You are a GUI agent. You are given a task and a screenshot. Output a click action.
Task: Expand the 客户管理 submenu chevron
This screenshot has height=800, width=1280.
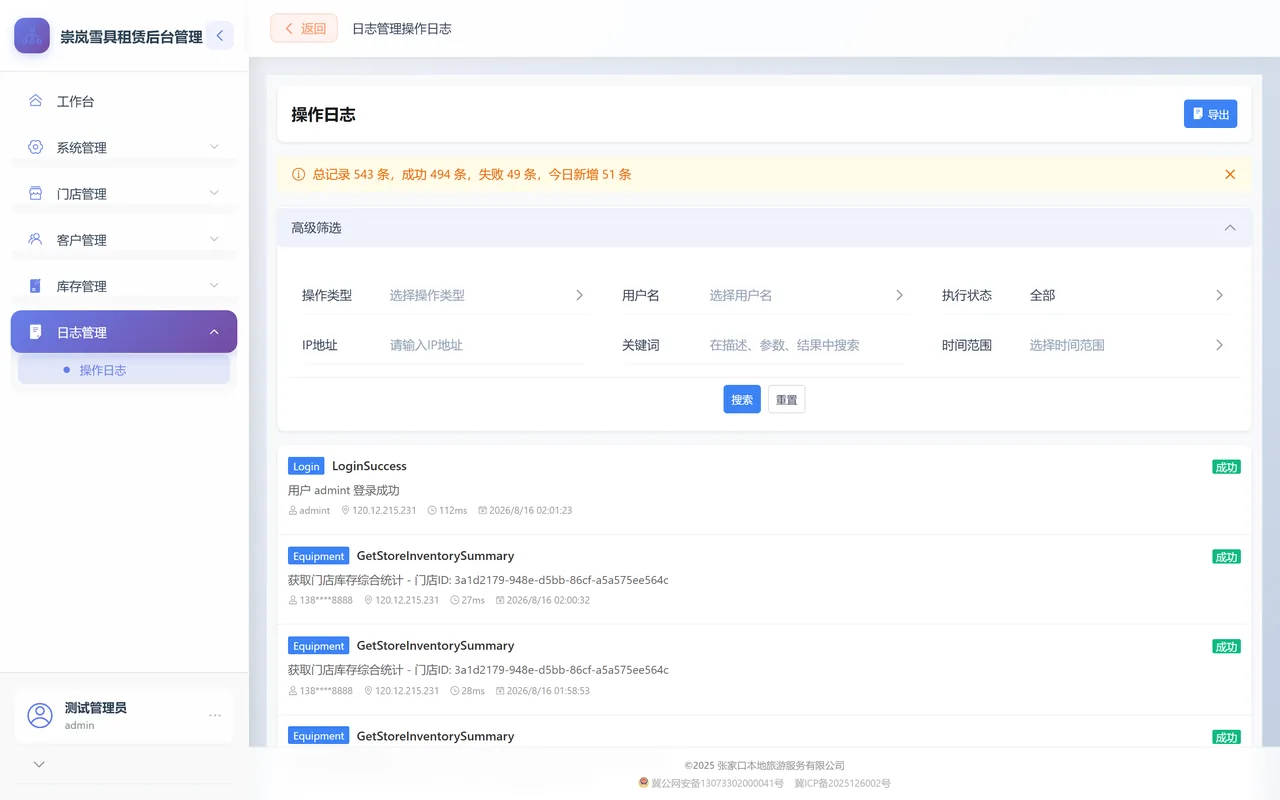[214, 239]
